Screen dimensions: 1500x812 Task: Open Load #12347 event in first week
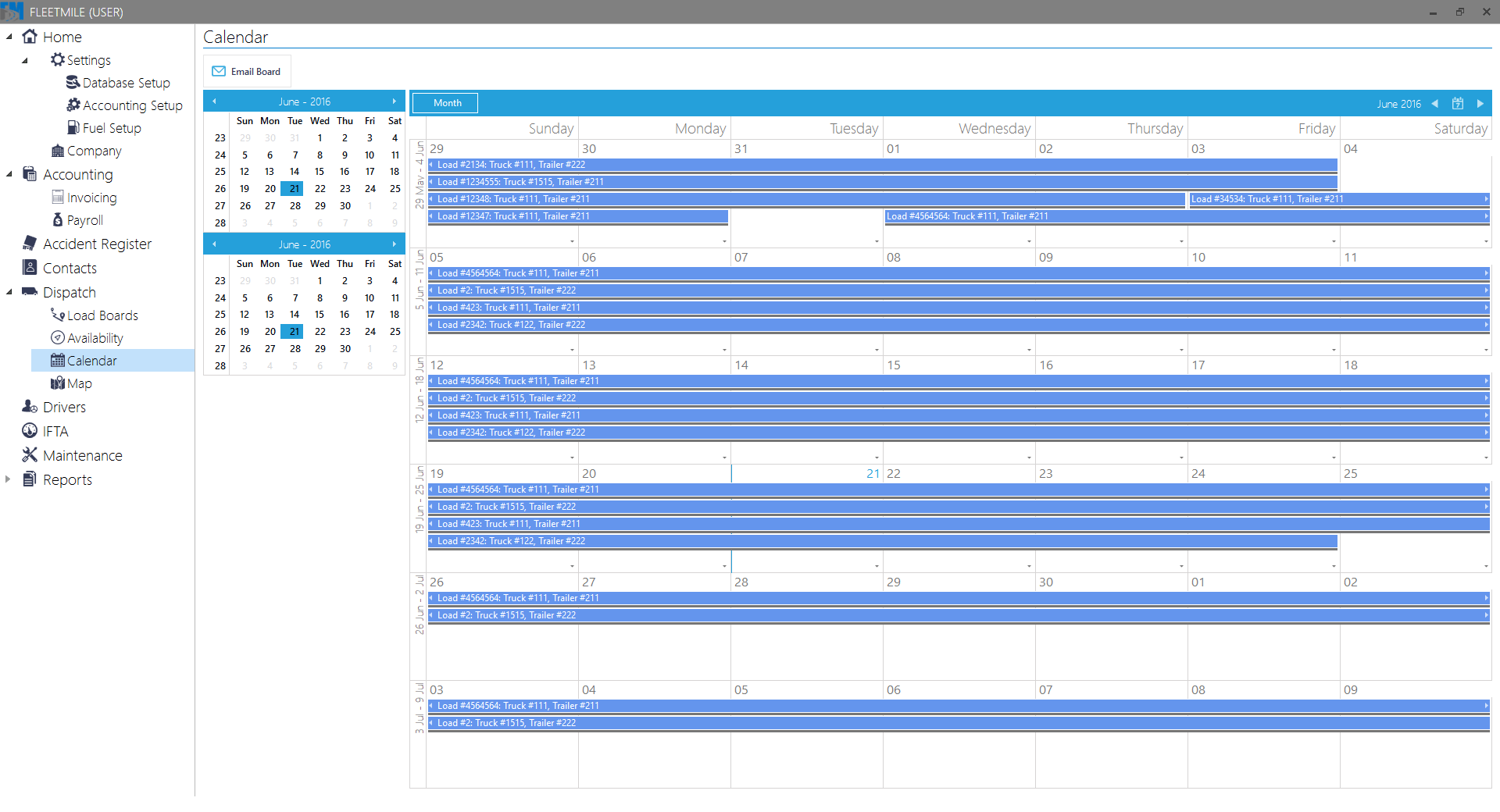pyautogui.click(x=578, y=216)
